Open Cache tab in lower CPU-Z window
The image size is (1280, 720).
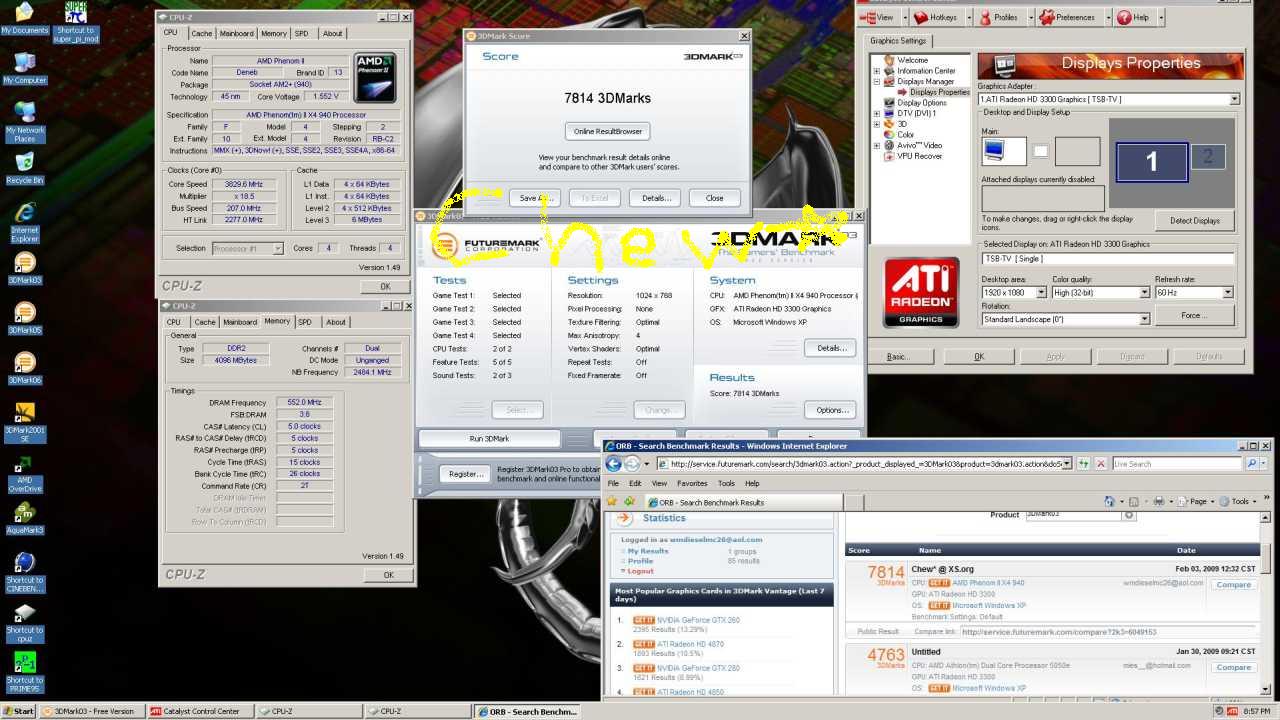tap(205, 322)
